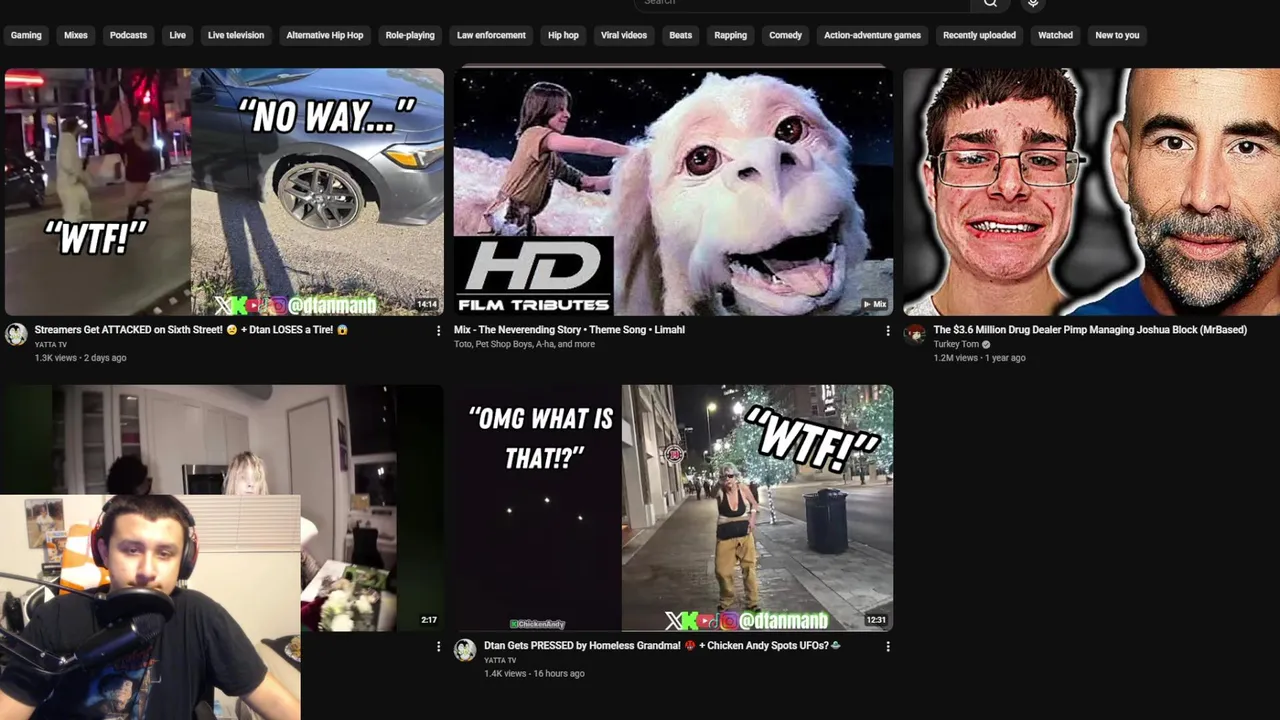Open Turkey Tom channel avatar
1280x720 pixels.
pyautogui.click(x=915, y=334)
